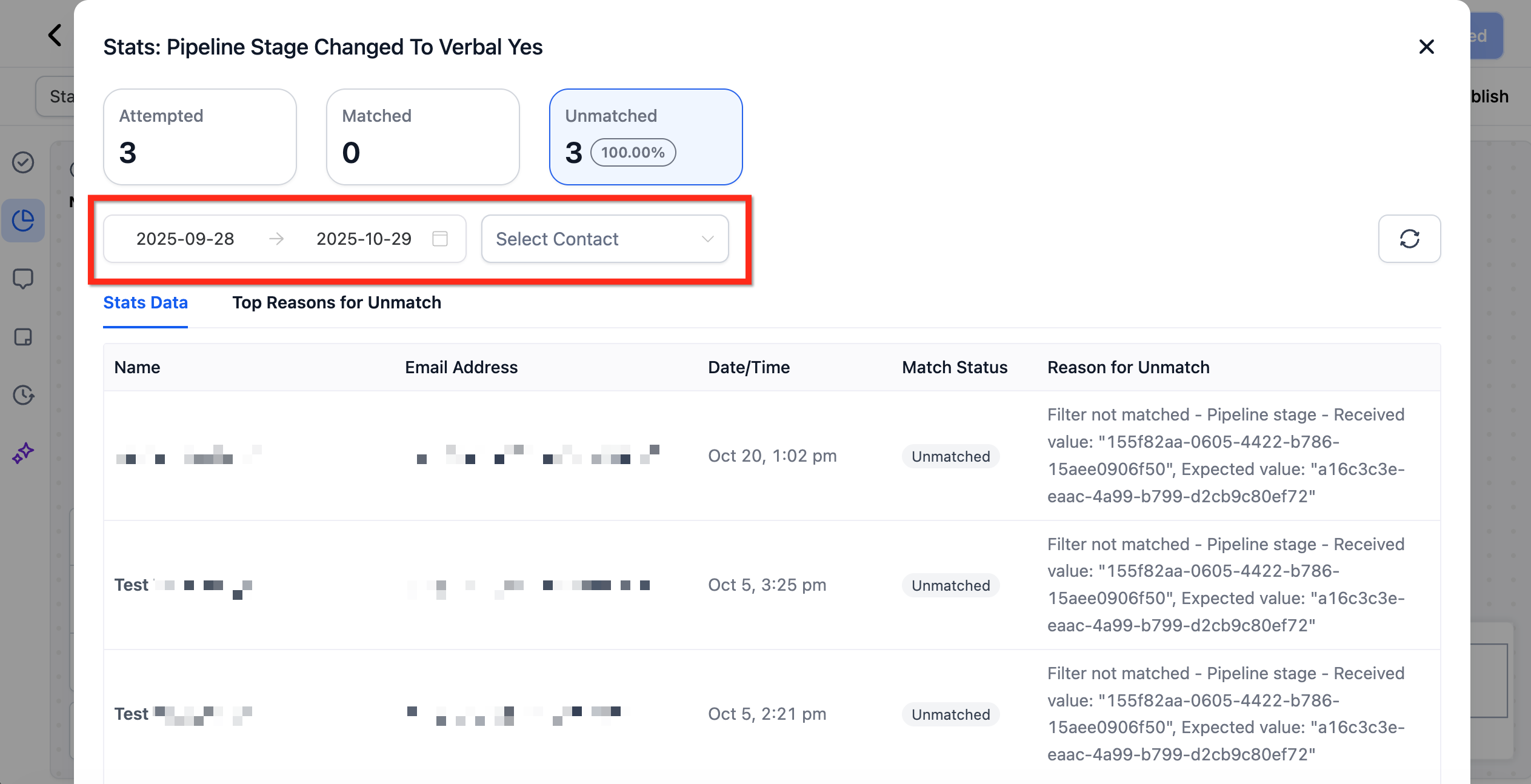Select the Attempted stats card

(199, 137)
